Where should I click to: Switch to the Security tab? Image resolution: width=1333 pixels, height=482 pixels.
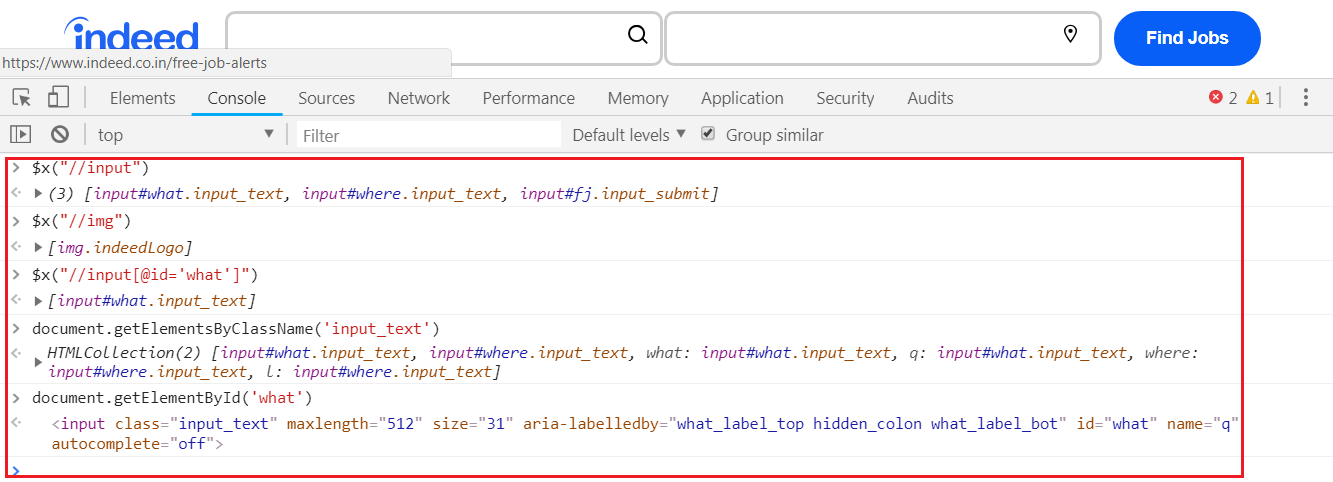pyautogui.click(x=845, y=98)
